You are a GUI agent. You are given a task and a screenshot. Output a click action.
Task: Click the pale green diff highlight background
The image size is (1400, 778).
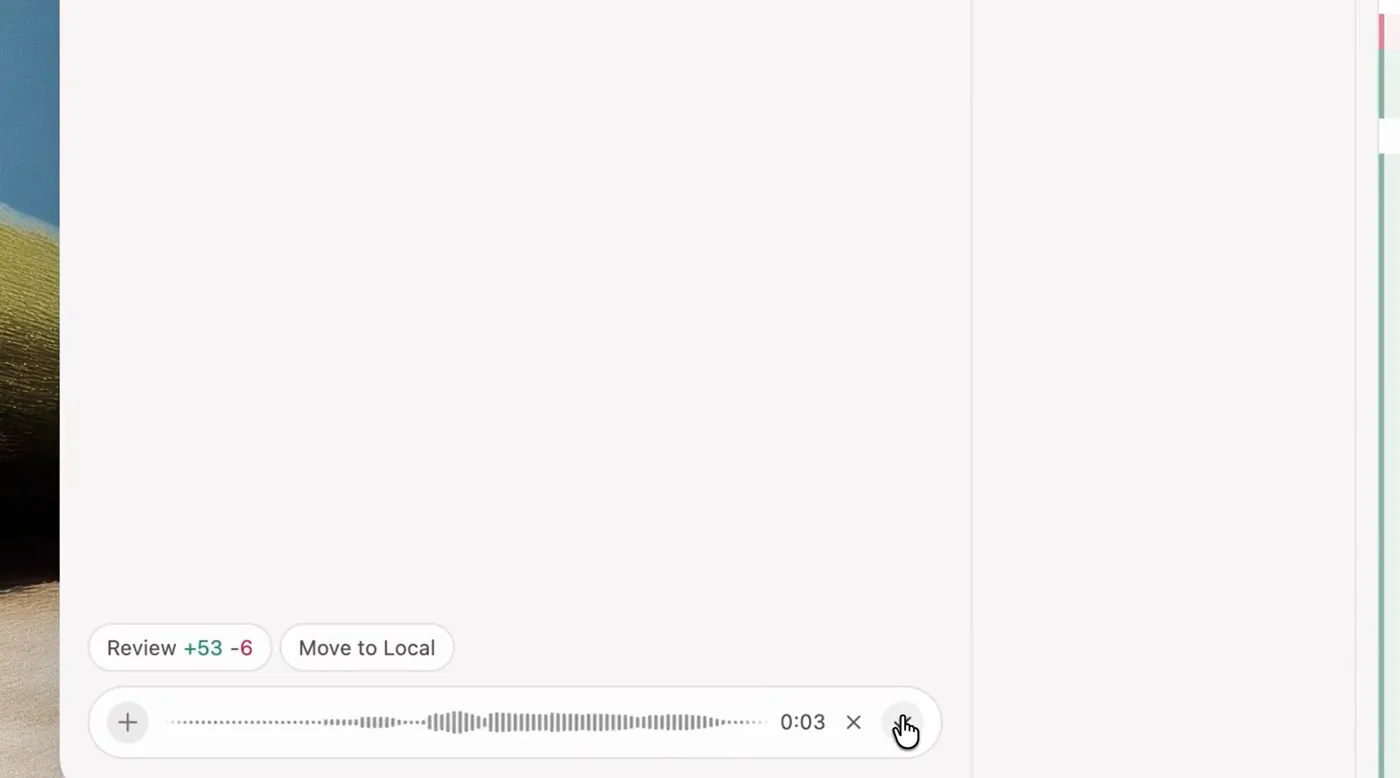(x=1393, y=84)
